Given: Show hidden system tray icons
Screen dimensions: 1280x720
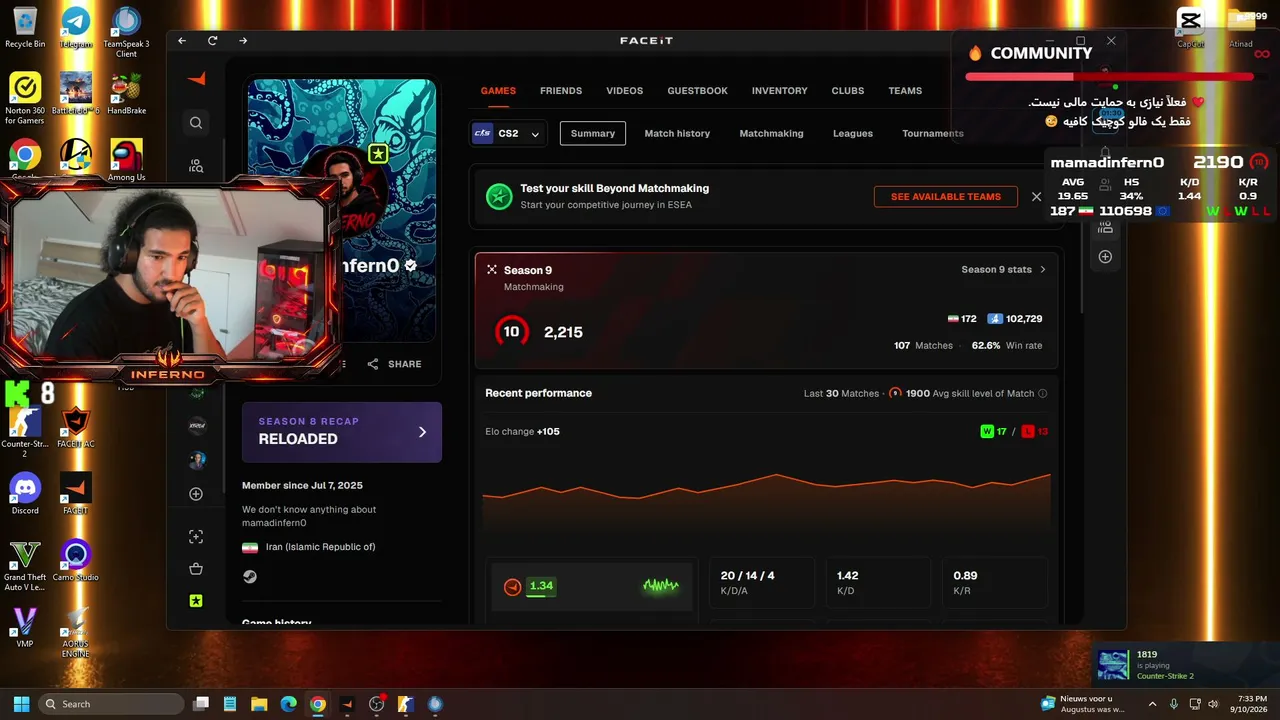Looking at the screenshot, I should 1152,704.
